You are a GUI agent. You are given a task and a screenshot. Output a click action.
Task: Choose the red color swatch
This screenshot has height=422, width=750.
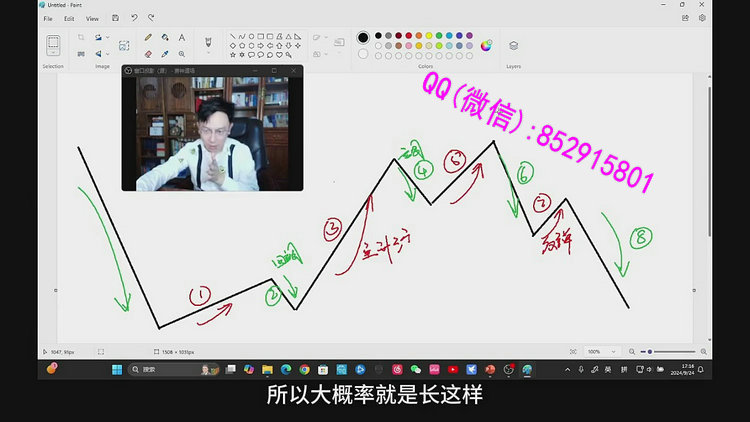(409, 35)
